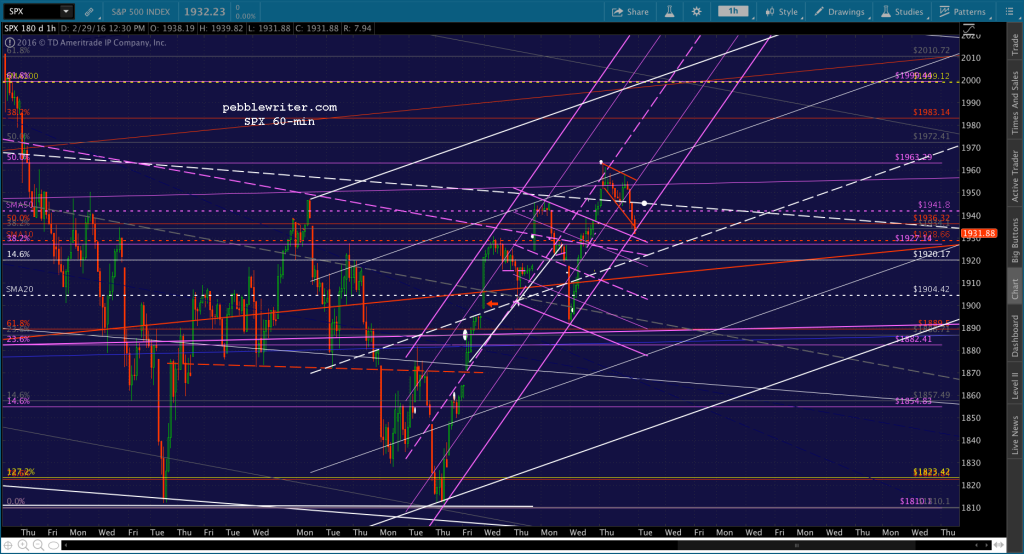The height and width of the screenshot is (554, 1024).
Task: Click the Share button
Action: point(630,12)
